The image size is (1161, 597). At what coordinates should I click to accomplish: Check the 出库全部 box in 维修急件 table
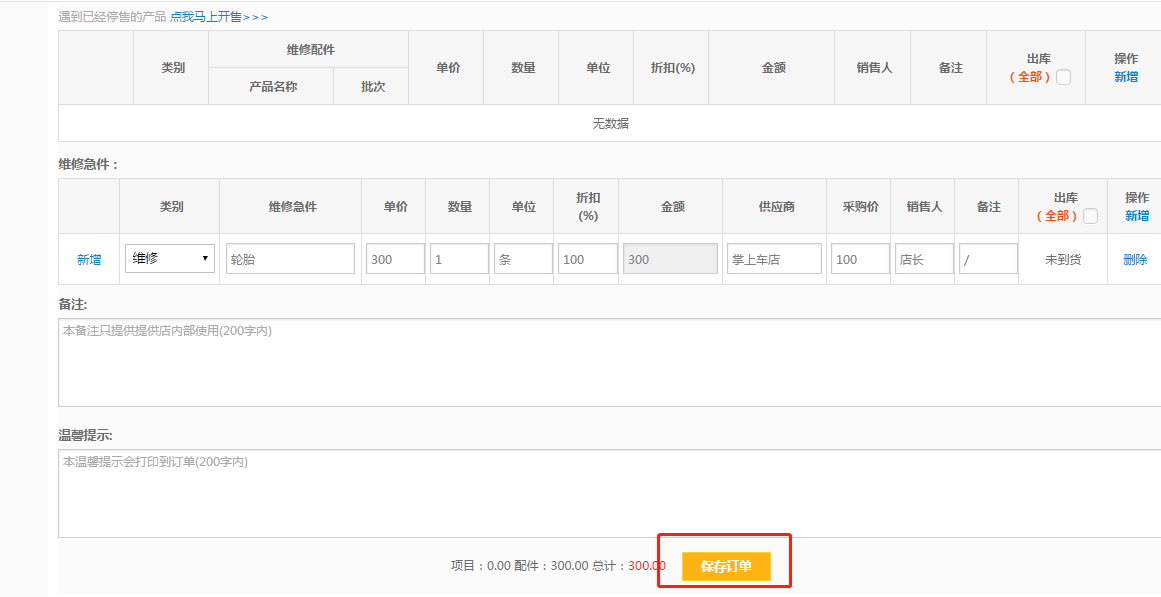tap(1090, 216)
